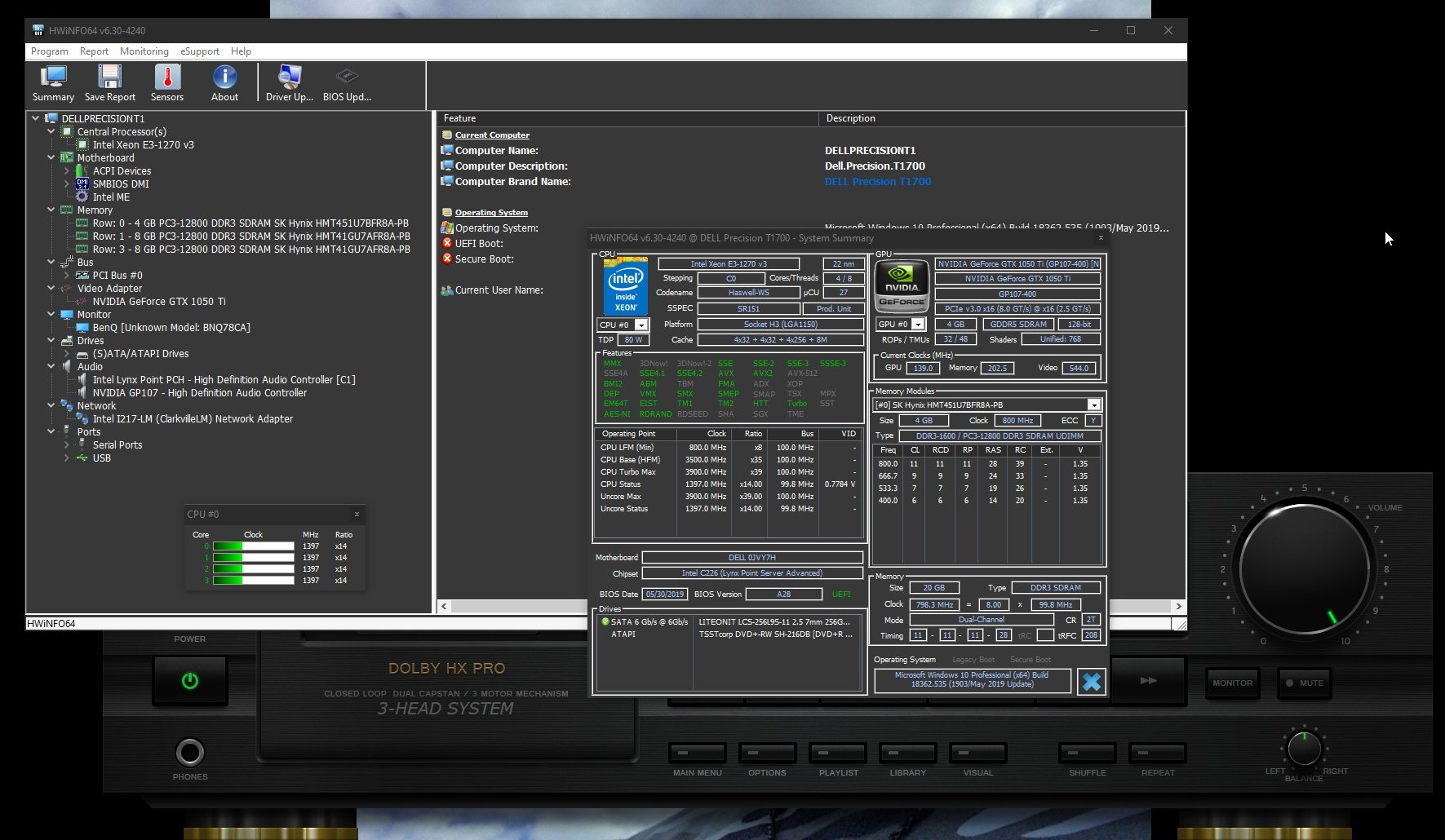1445x840 pixels.
Task: Click the LIBRARY button on the player
Action: [x=908, y=753]
